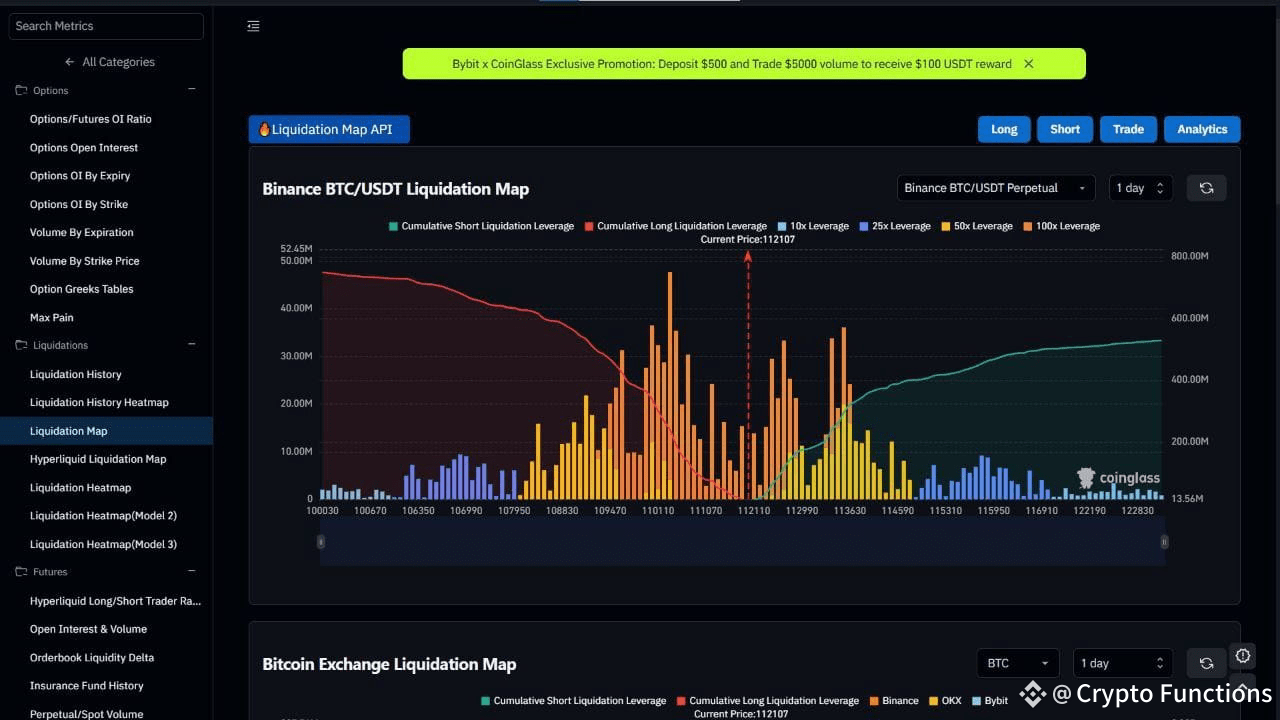Open the 1 day selector on Binance map

point(1140,188)
